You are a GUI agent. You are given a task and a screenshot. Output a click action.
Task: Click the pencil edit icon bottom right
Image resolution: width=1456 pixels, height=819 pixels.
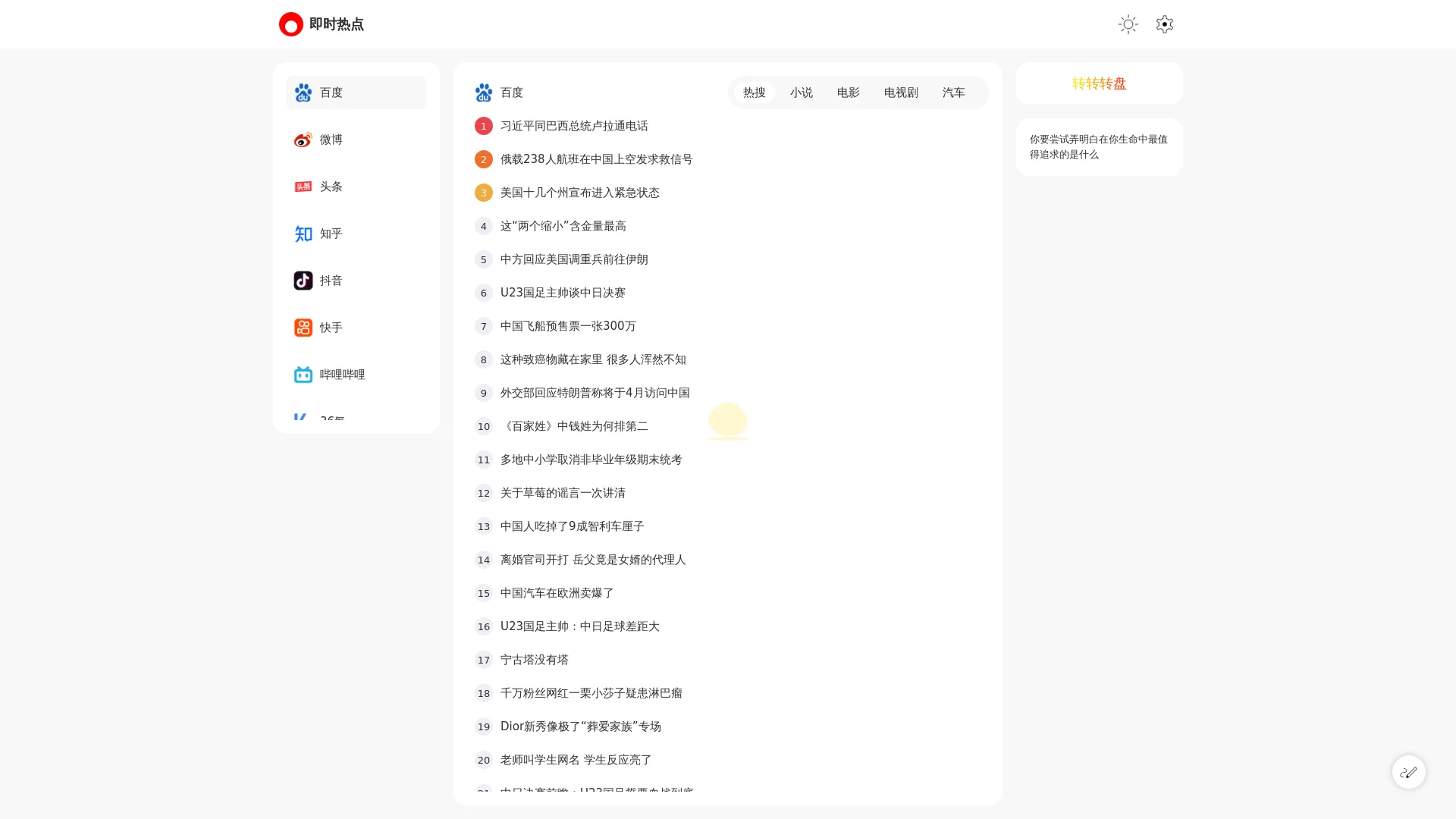click(1408, 771)
